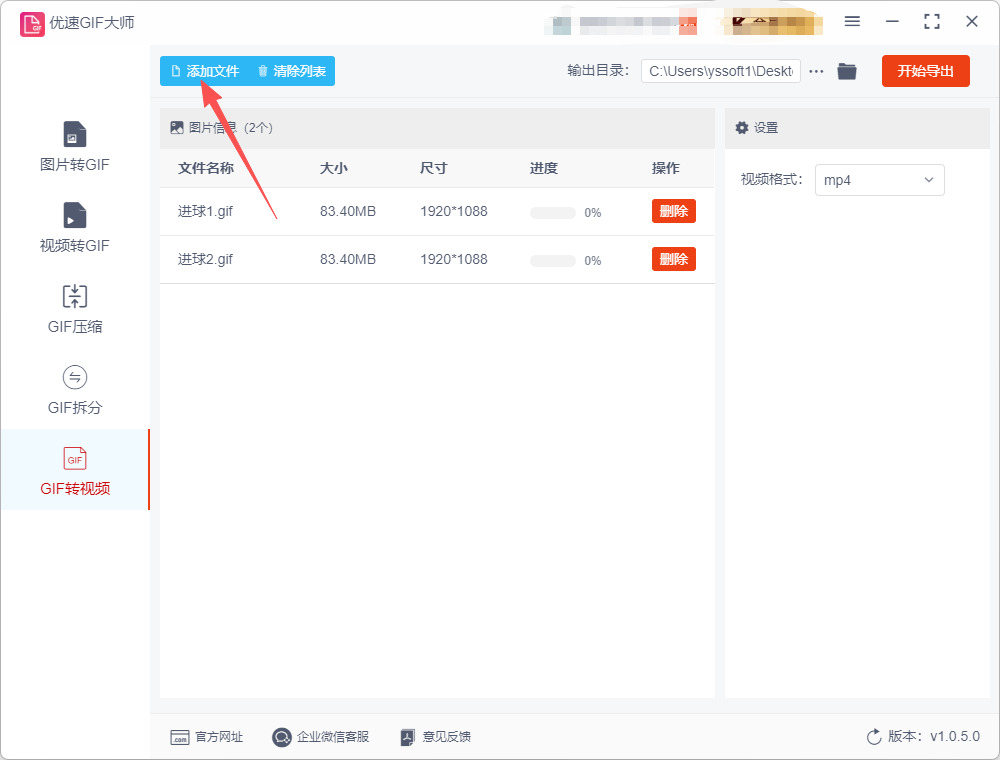Image resolution: width=1000 pixels, height=760 pixels.
Task: Open the GIF压缩 tool in the sidebar
Action: 75,309
